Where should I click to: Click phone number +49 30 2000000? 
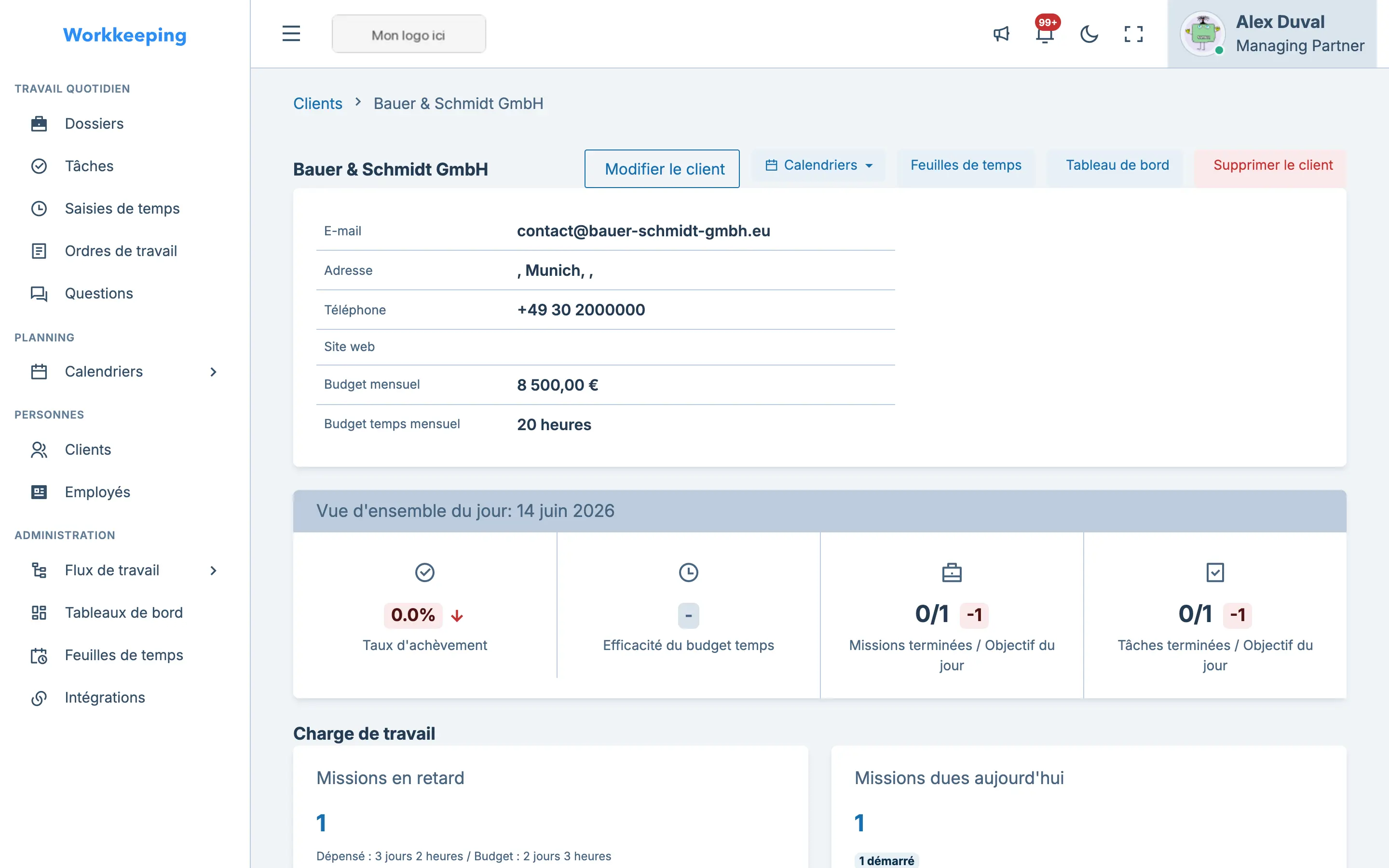pos(581,310)
